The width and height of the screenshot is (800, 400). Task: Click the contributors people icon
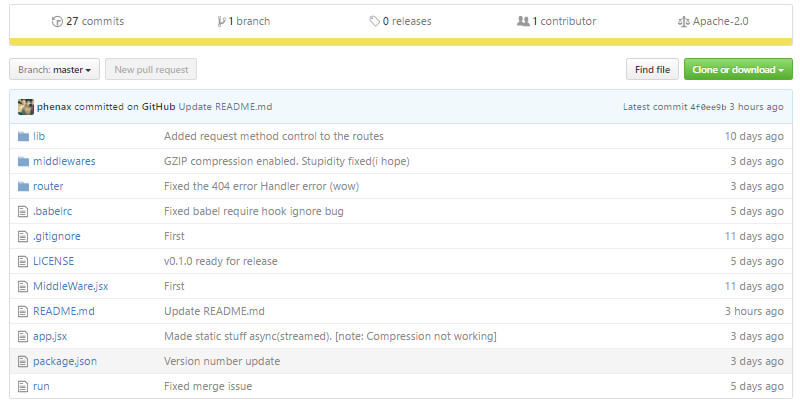tap(523, 21)
